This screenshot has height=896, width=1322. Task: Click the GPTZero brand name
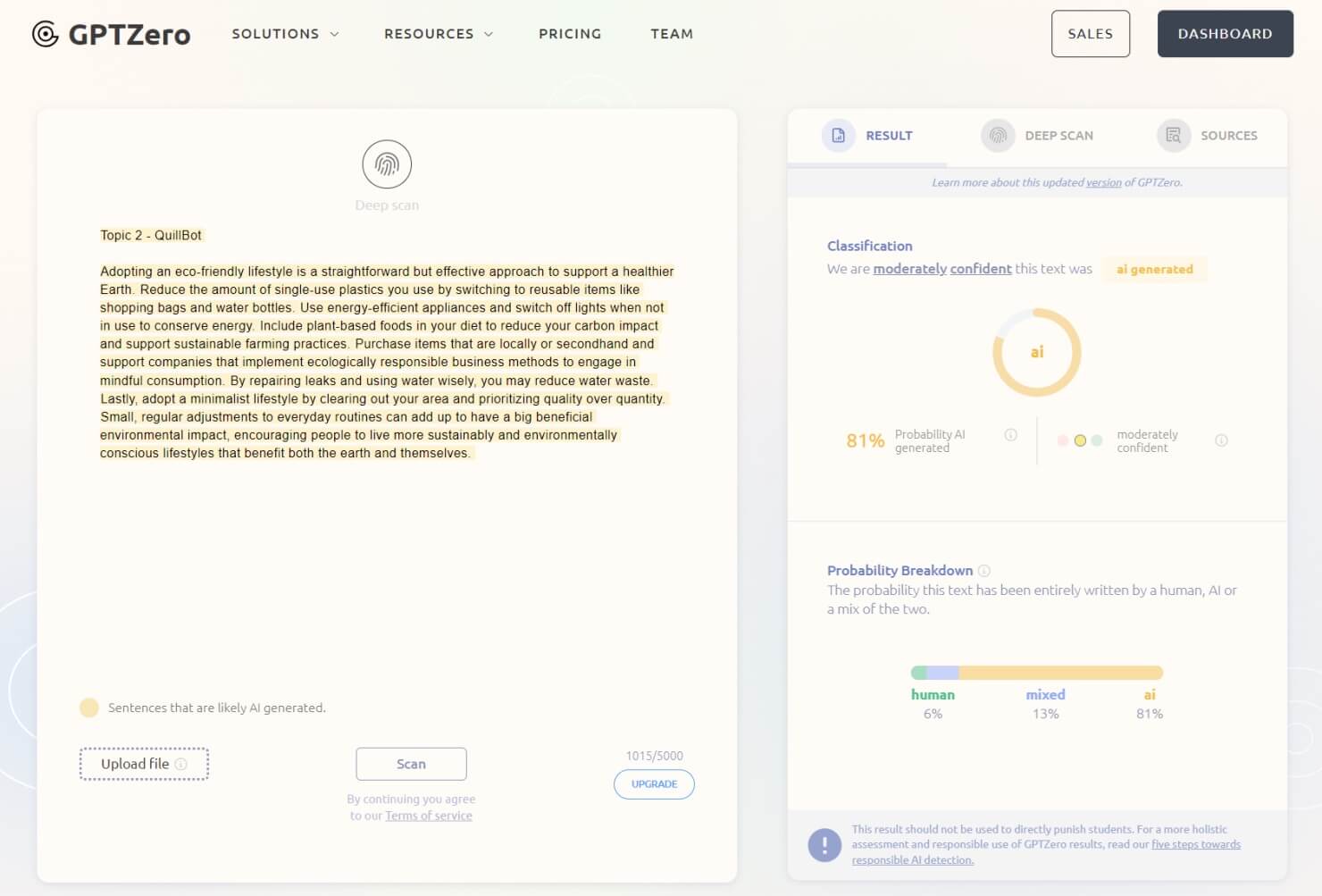pyautogui.click(x=130, y=35)
